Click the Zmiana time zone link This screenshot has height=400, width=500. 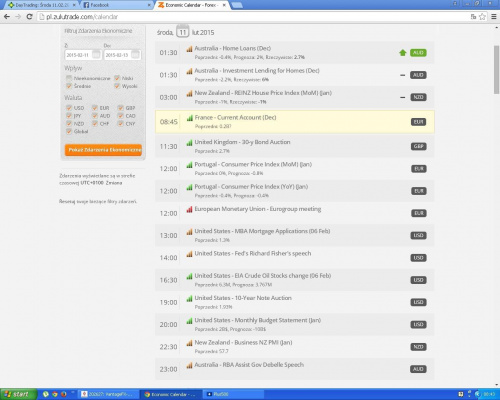coord(114,183)
